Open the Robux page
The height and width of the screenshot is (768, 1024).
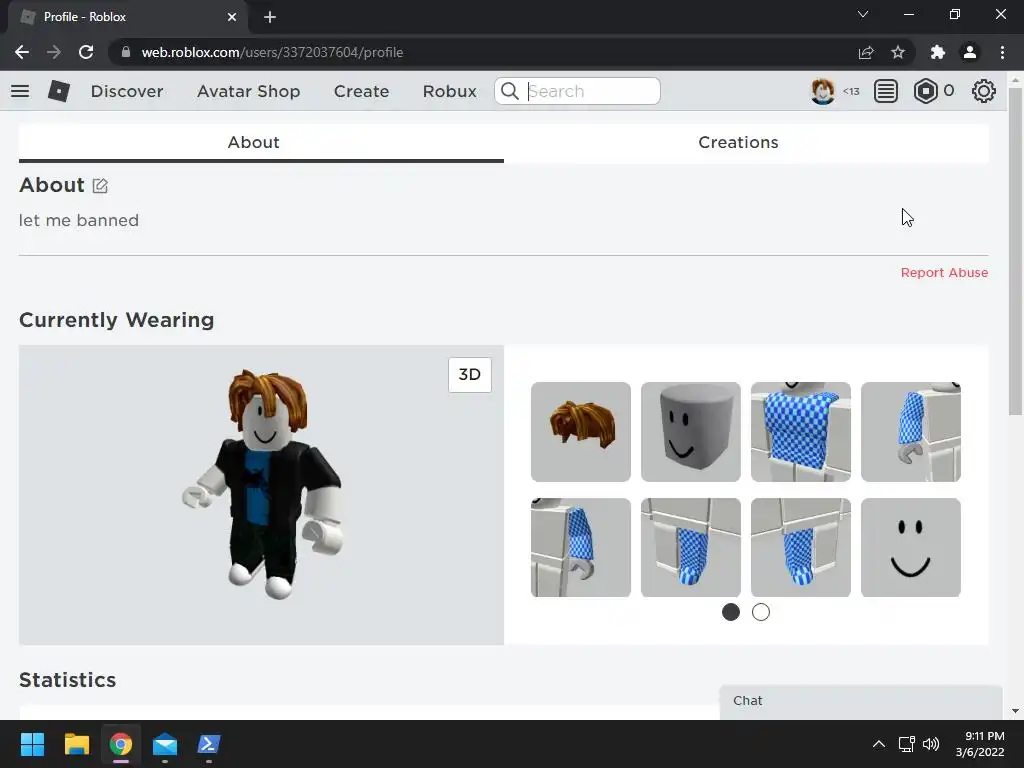(449, 91)
